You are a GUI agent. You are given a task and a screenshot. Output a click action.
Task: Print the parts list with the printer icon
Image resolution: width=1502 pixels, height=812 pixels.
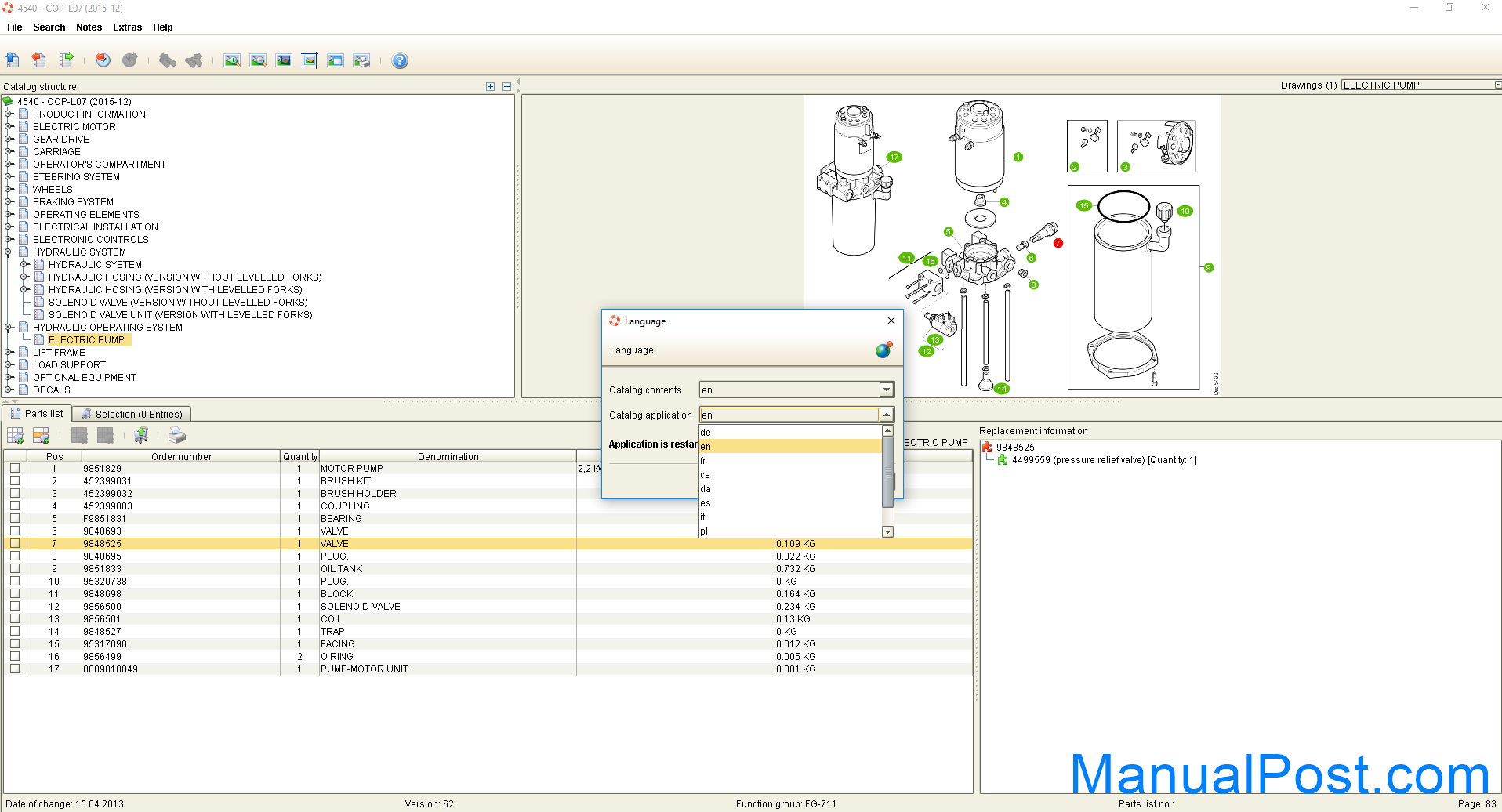pyautogui.click(x=178, y=435)
